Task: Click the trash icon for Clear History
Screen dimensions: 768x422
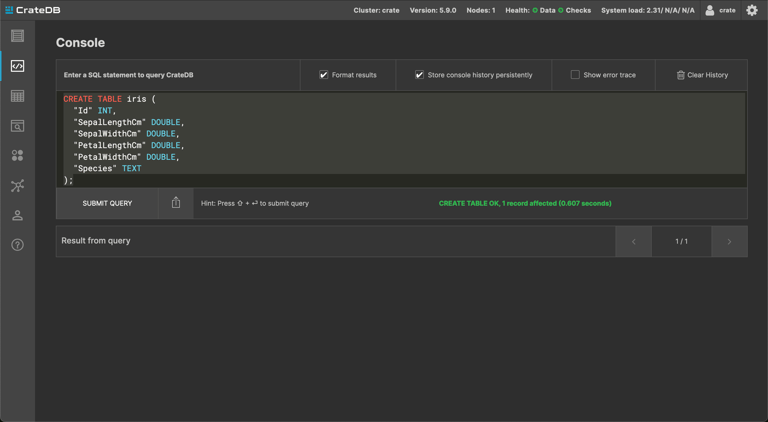Action: pos(680,75)
